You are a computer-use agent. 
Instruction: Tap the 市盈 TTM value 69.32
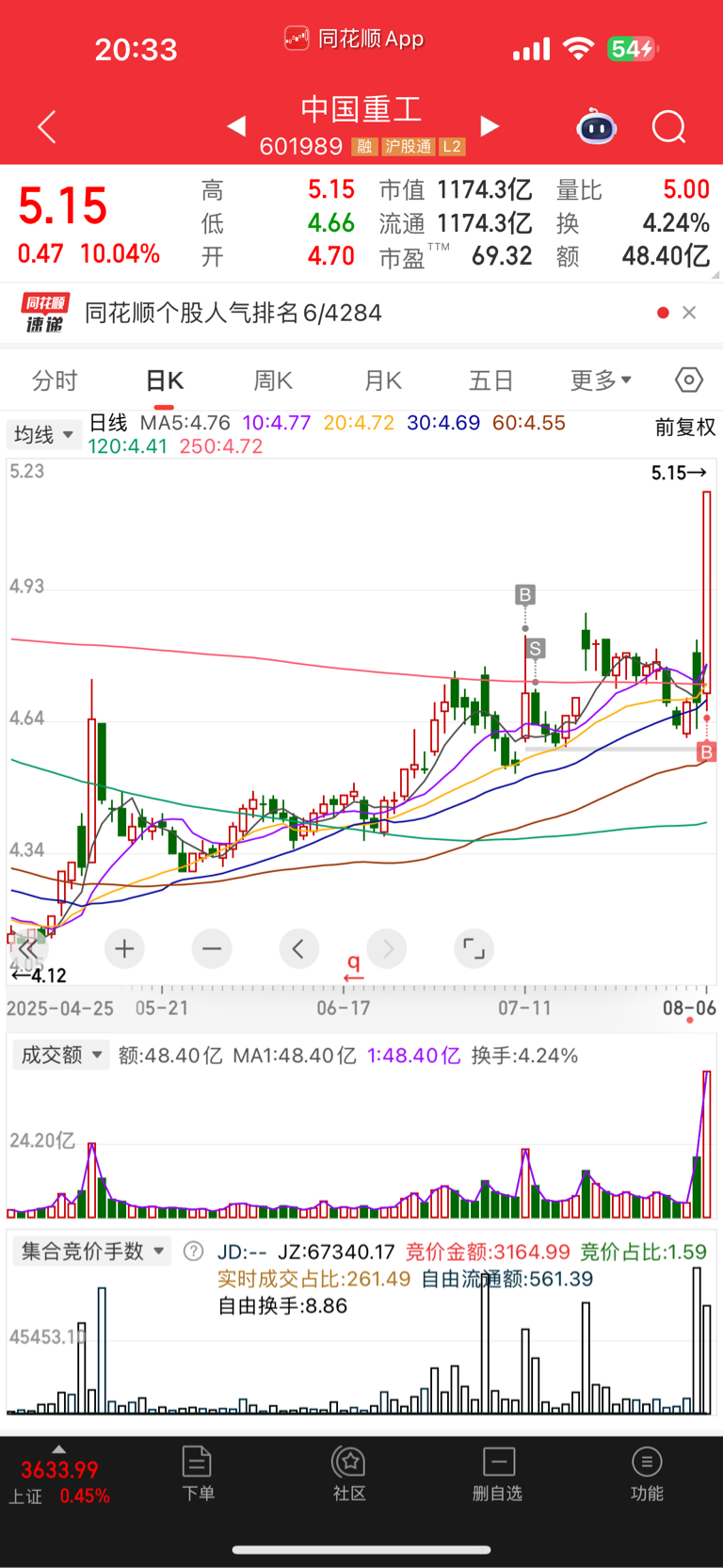tap(502, 256)
